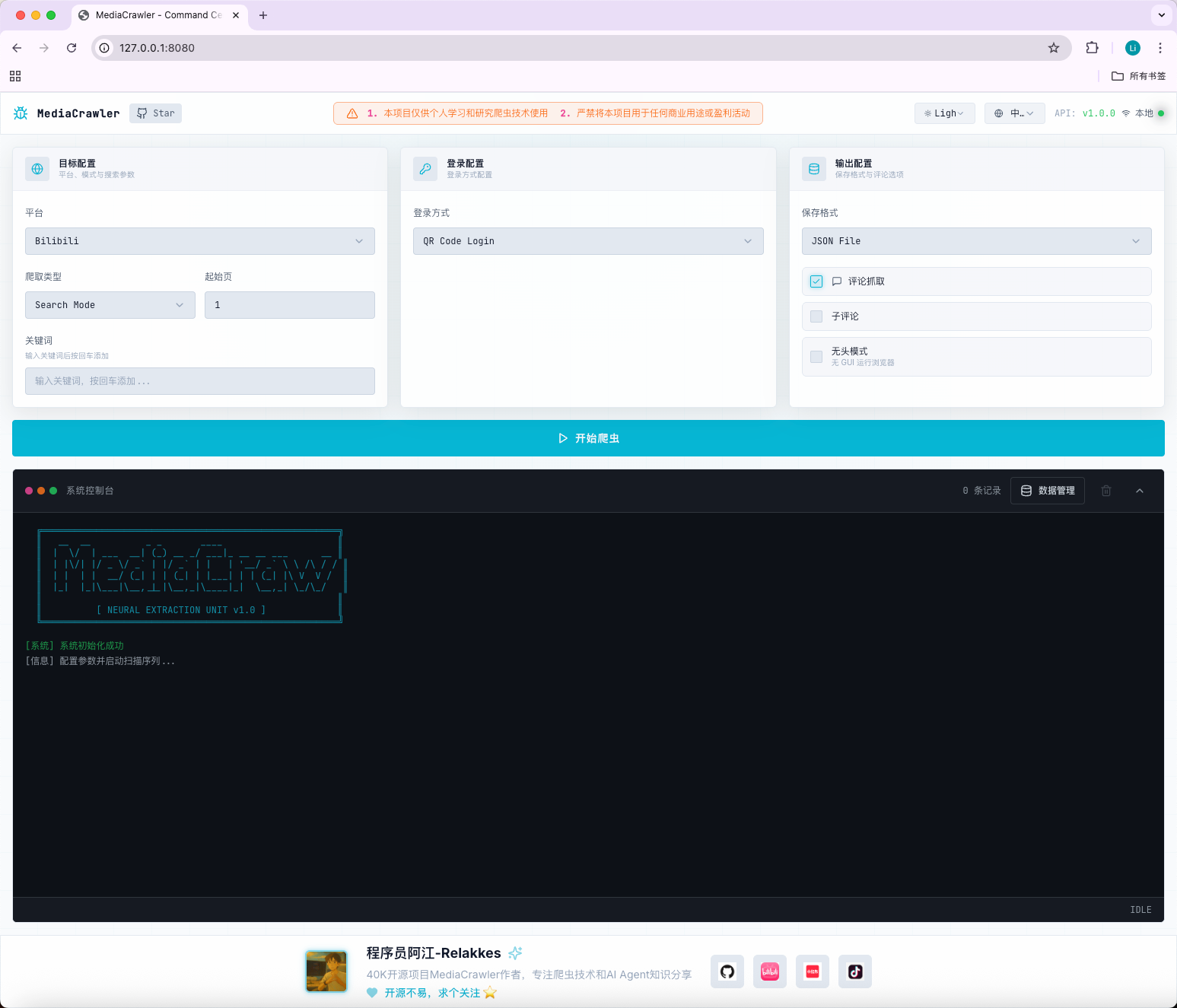Open the JSON File save format dropdown

(976, 241)
